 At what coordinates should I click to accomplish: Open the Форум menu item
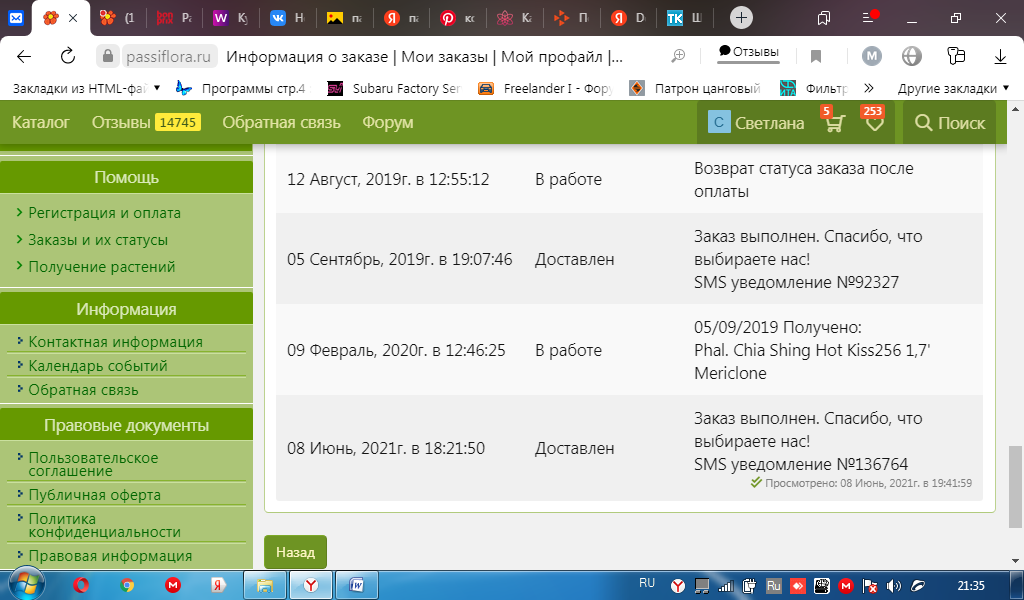pos(387,123)
